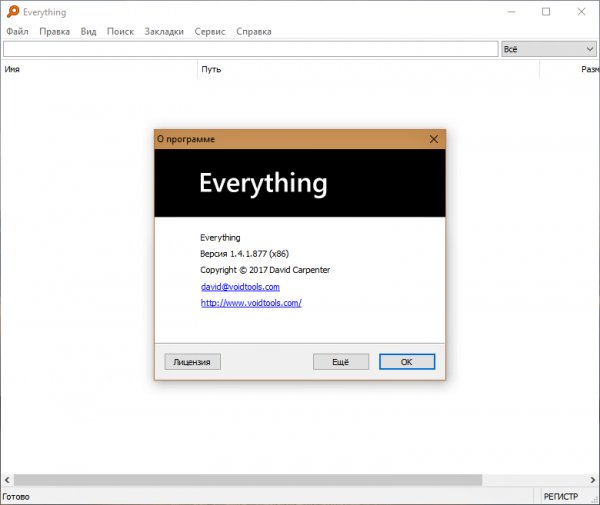Click the horizontal scrollbar right arrow
The height and width of the screenshot is (505, 600).
(x=593, y=479)
